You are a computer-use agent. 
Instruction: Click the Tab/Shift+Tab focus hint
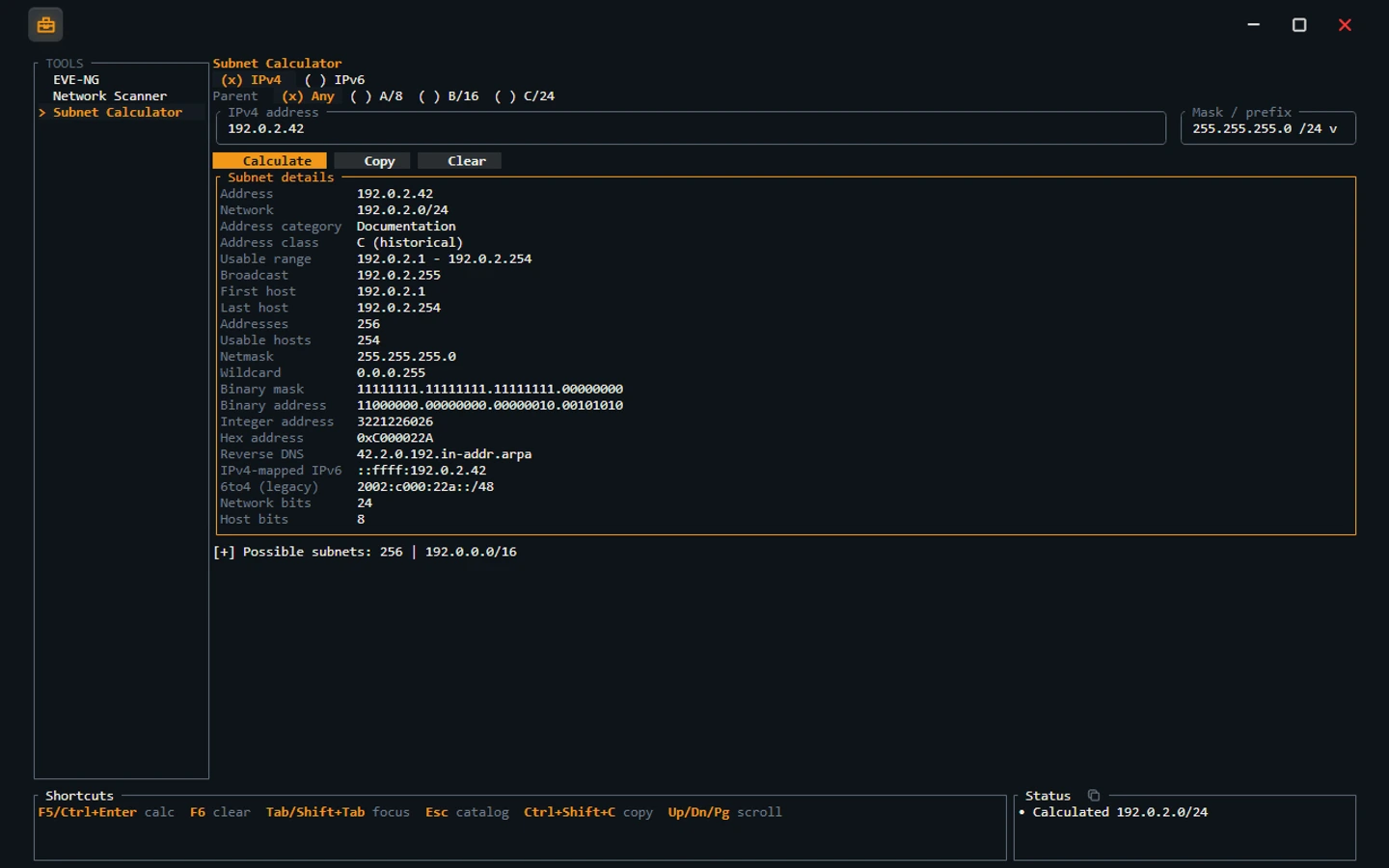[338, 812]
